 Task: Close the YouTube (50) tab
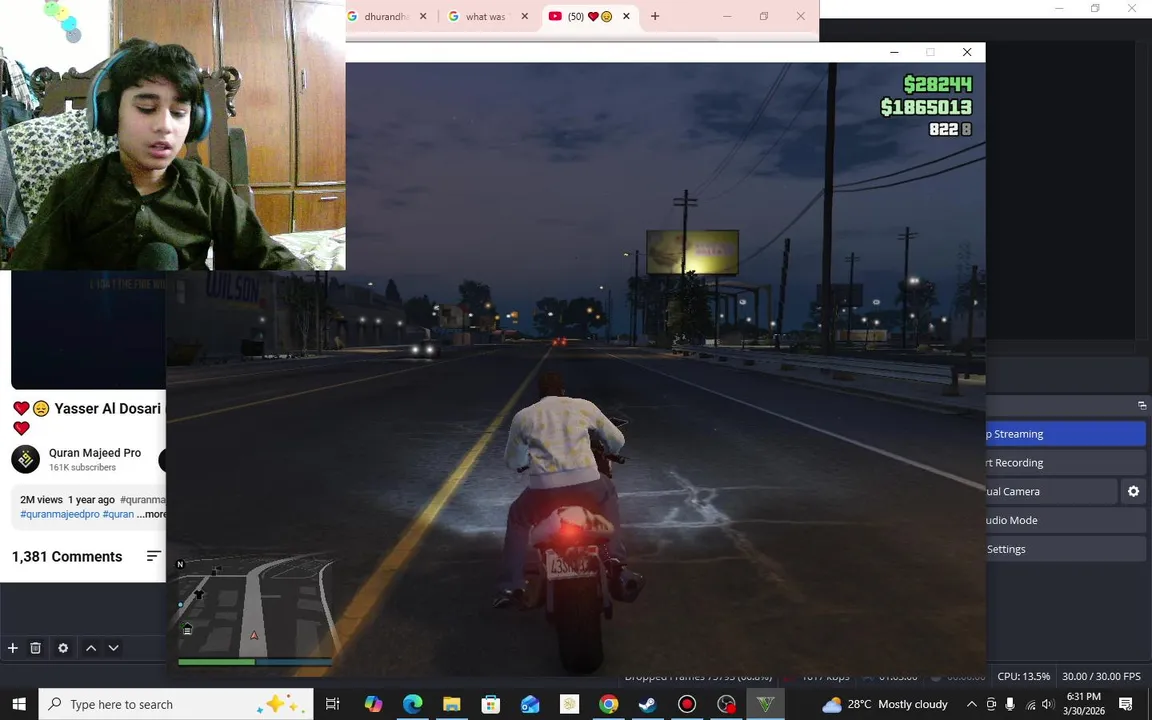626,16
